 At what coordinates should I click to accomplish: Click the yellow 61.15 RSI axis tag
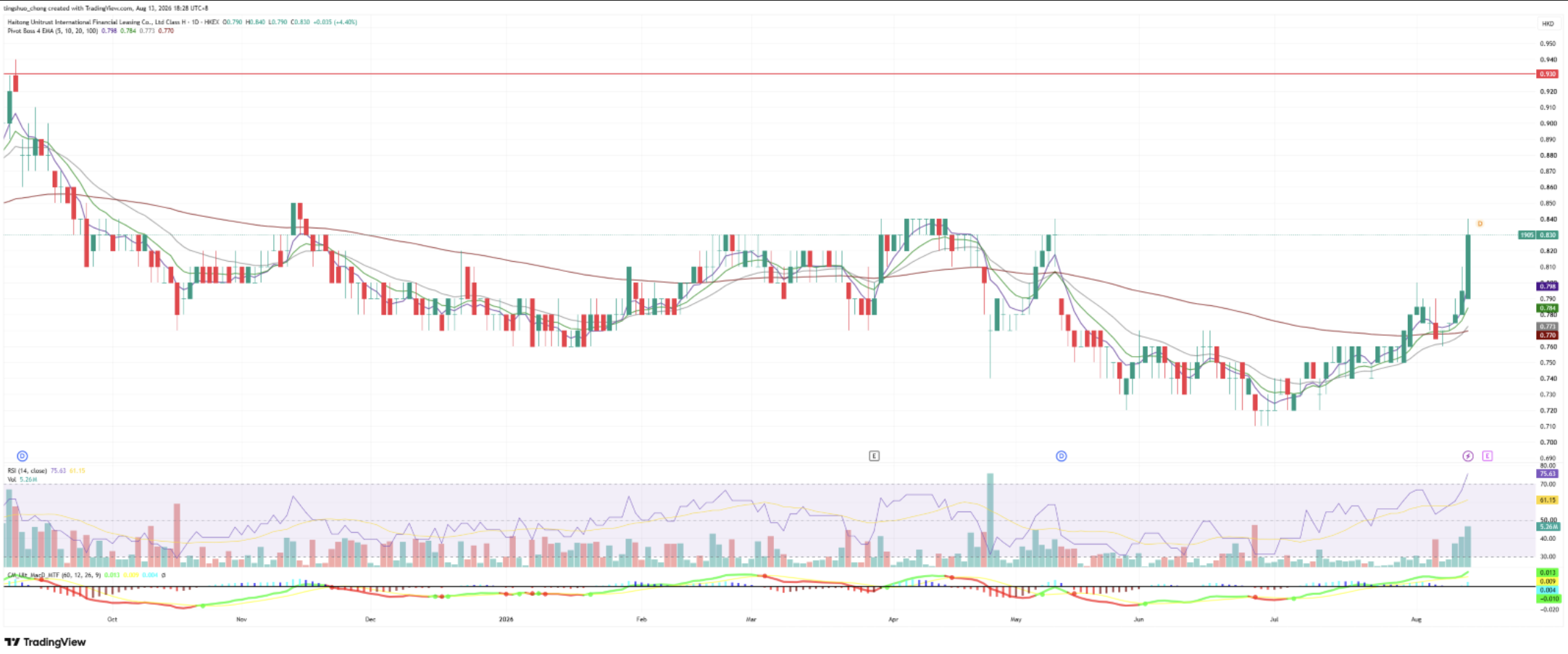click(x=1547, y=500)
